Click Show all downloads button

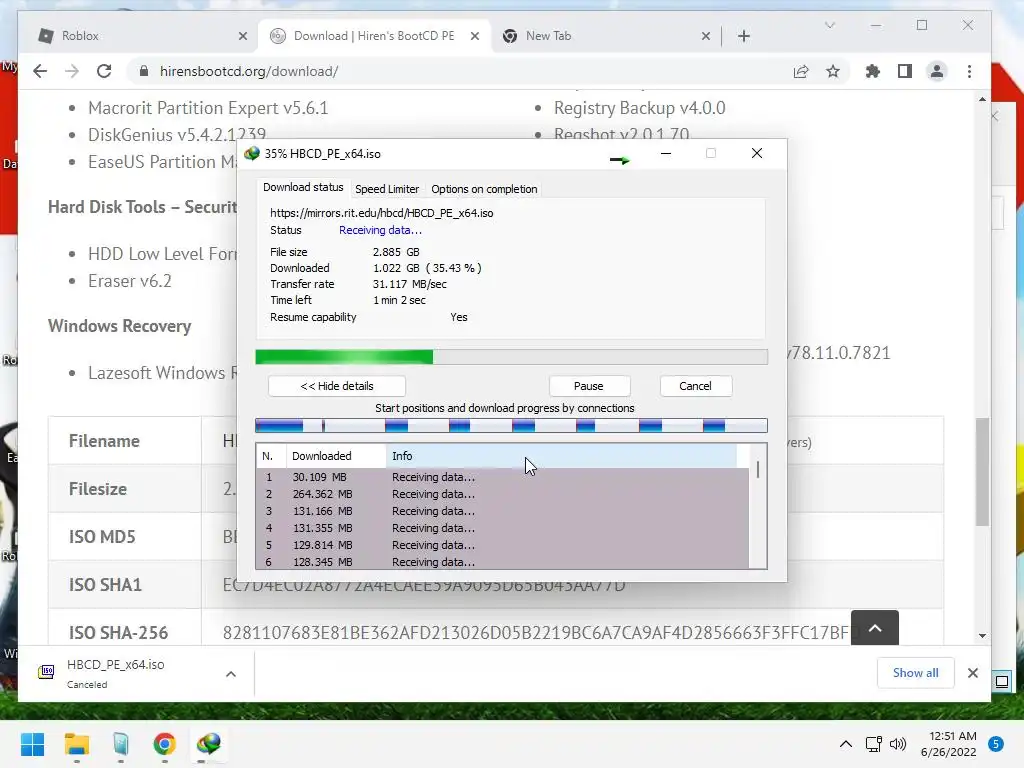[x=915, y=673]
